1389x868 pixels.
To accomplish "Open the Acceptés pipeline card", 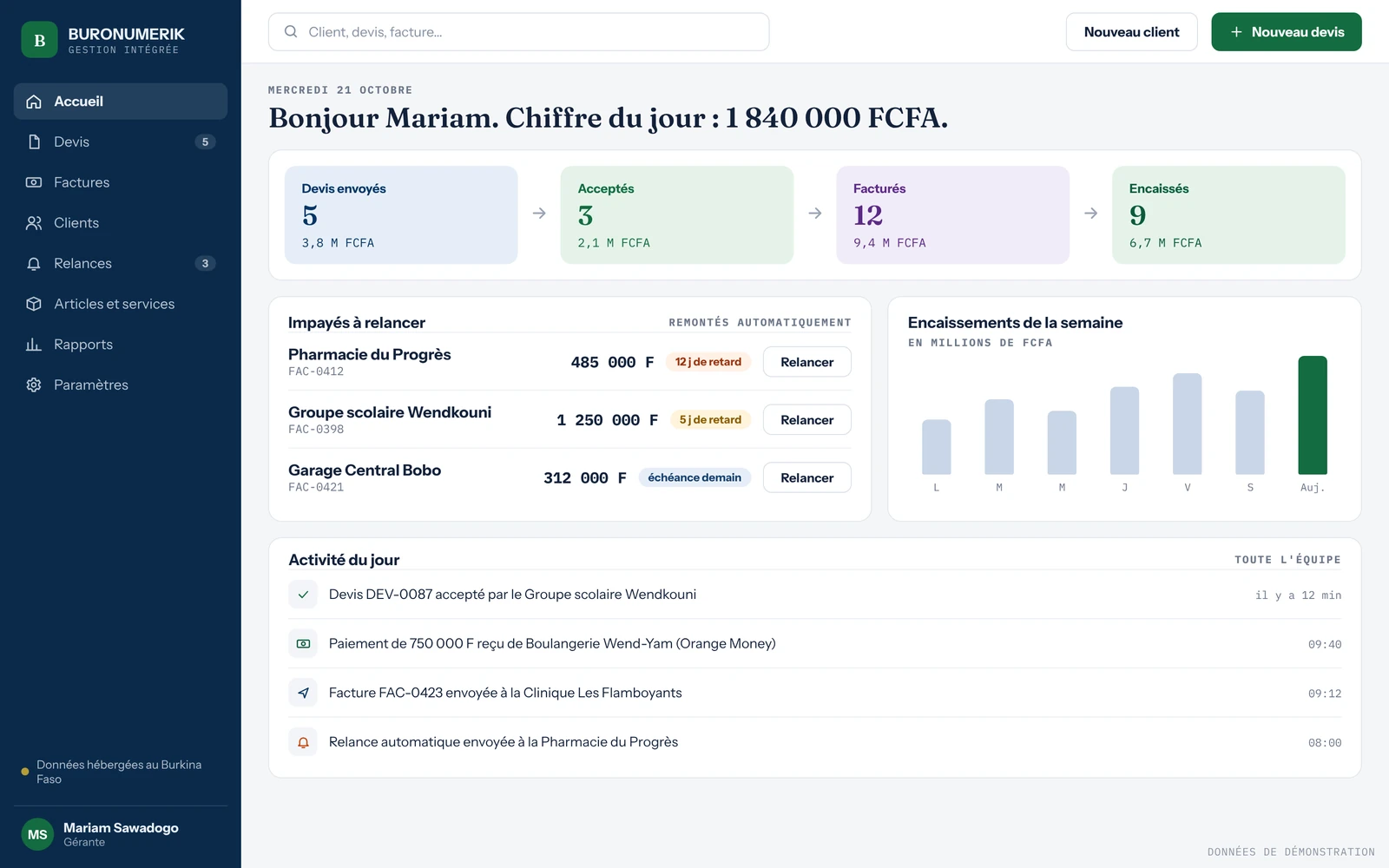I will coord(677,215).
